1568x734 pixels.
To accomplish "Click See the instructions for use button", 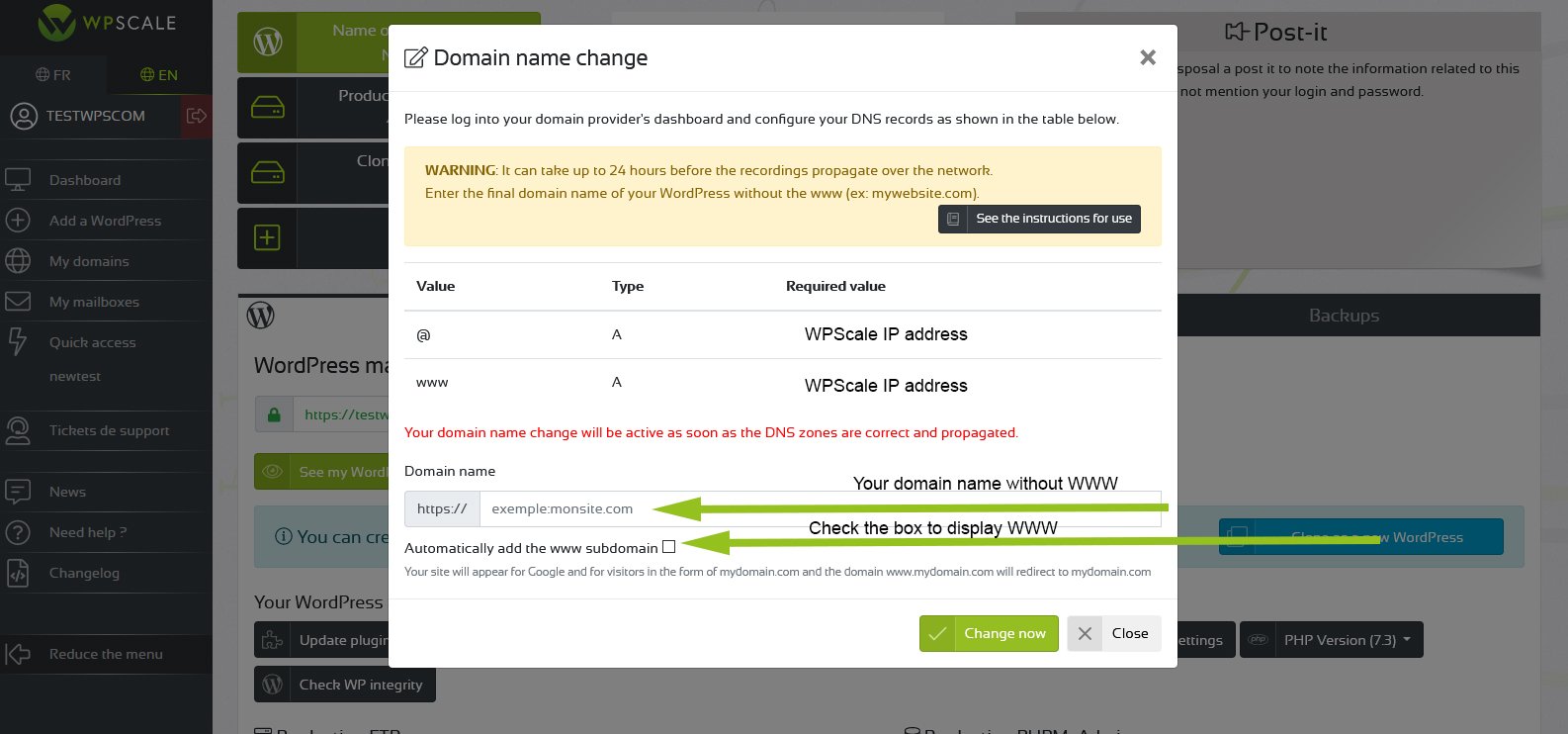I will pos(1039,219).
